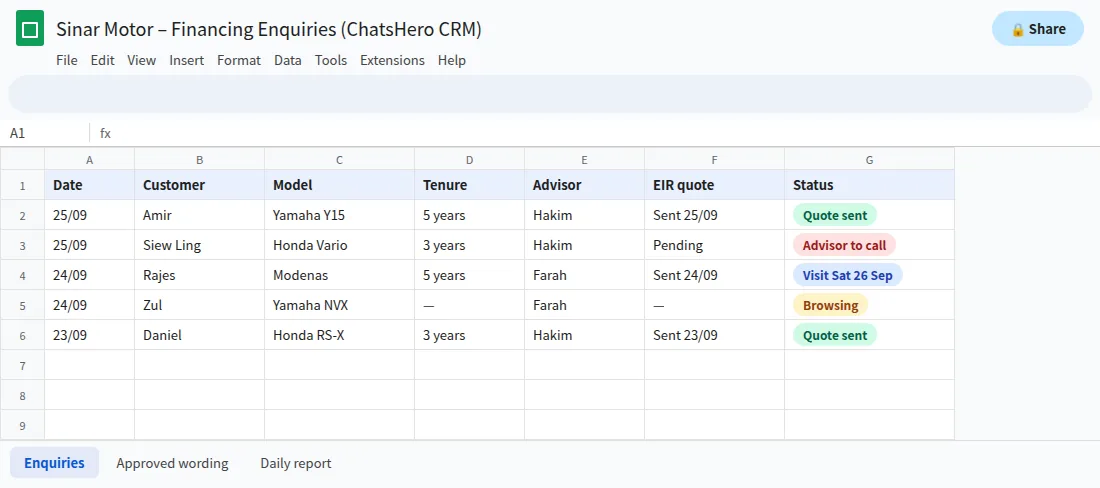Select row 4 header number
Viewport: 1100px width, 488px height.
click(22, 275)
